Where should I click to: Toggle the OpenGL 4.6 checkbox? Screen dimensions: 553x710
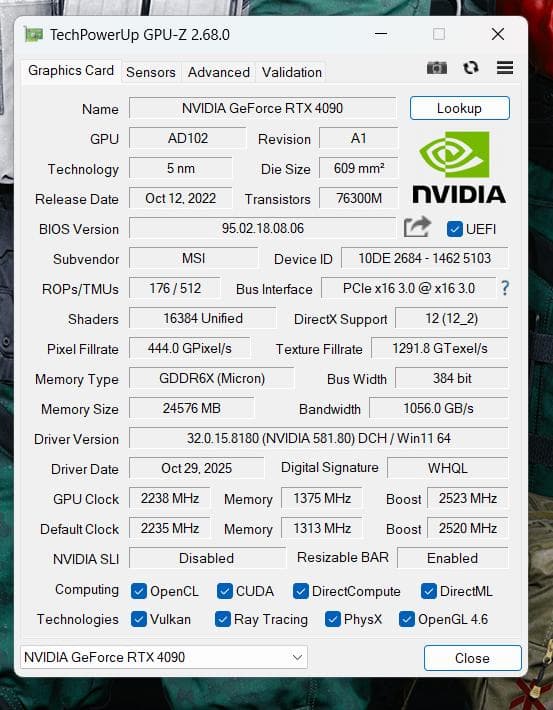[x=406, y=619]
